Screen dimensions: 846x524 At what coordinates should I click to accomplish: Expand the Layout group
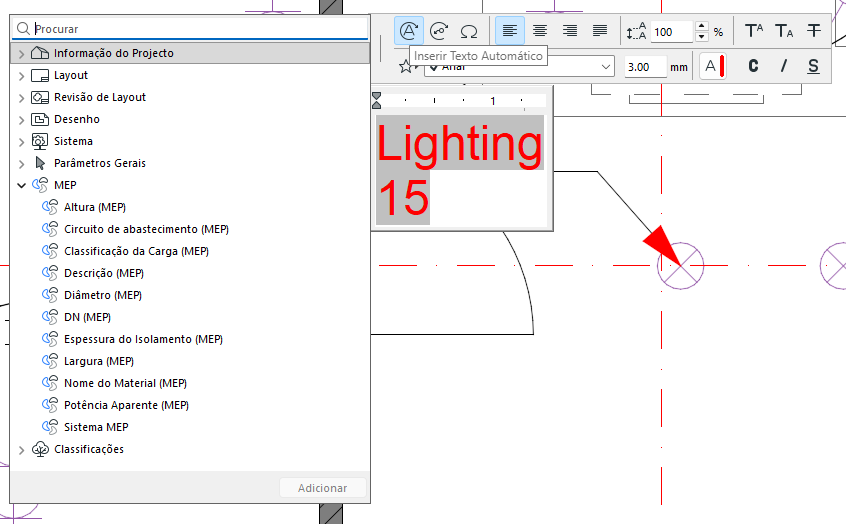point(21,76)
